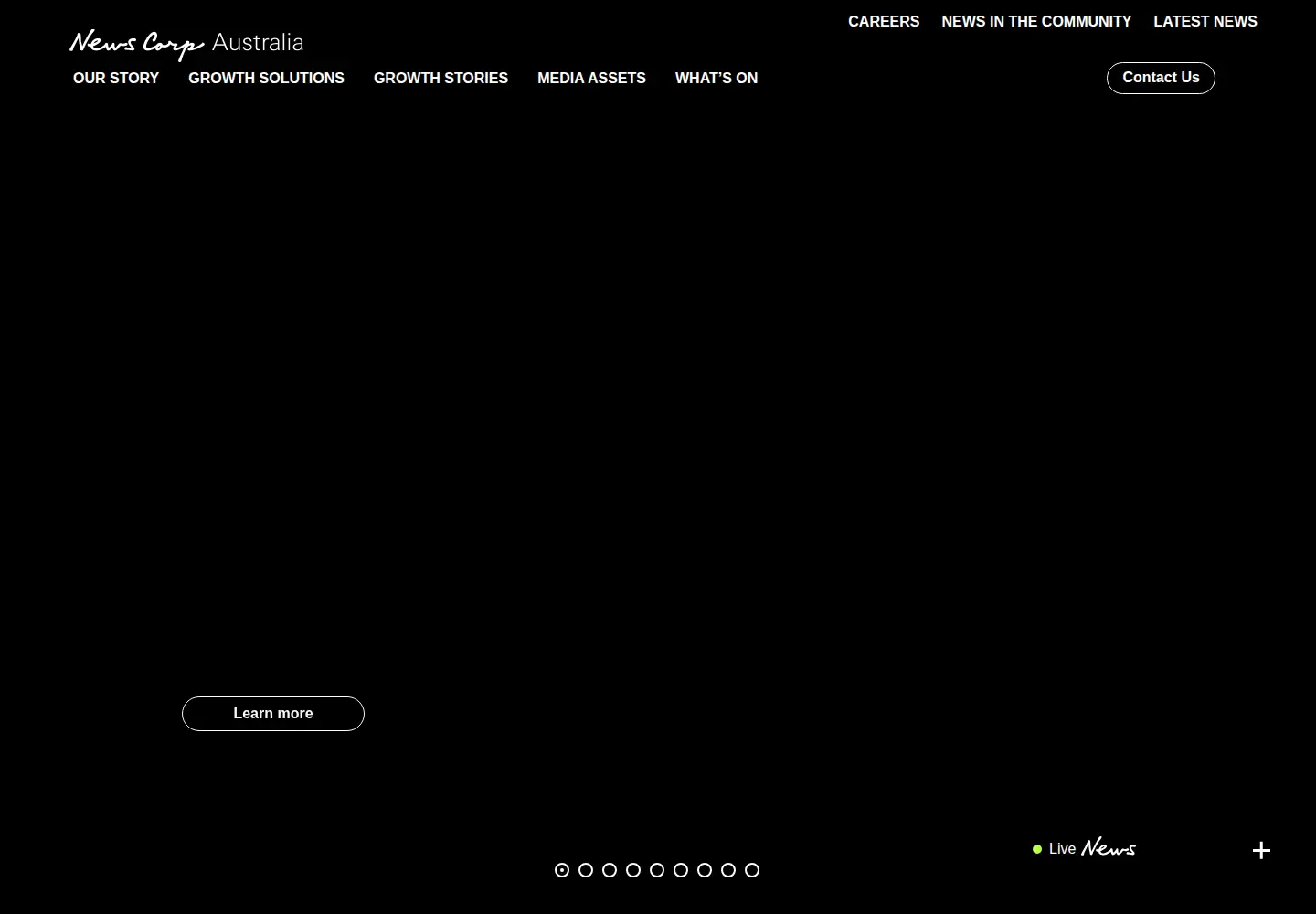Click the Learn more button
1316x914 pixels.
coord(273,714)
